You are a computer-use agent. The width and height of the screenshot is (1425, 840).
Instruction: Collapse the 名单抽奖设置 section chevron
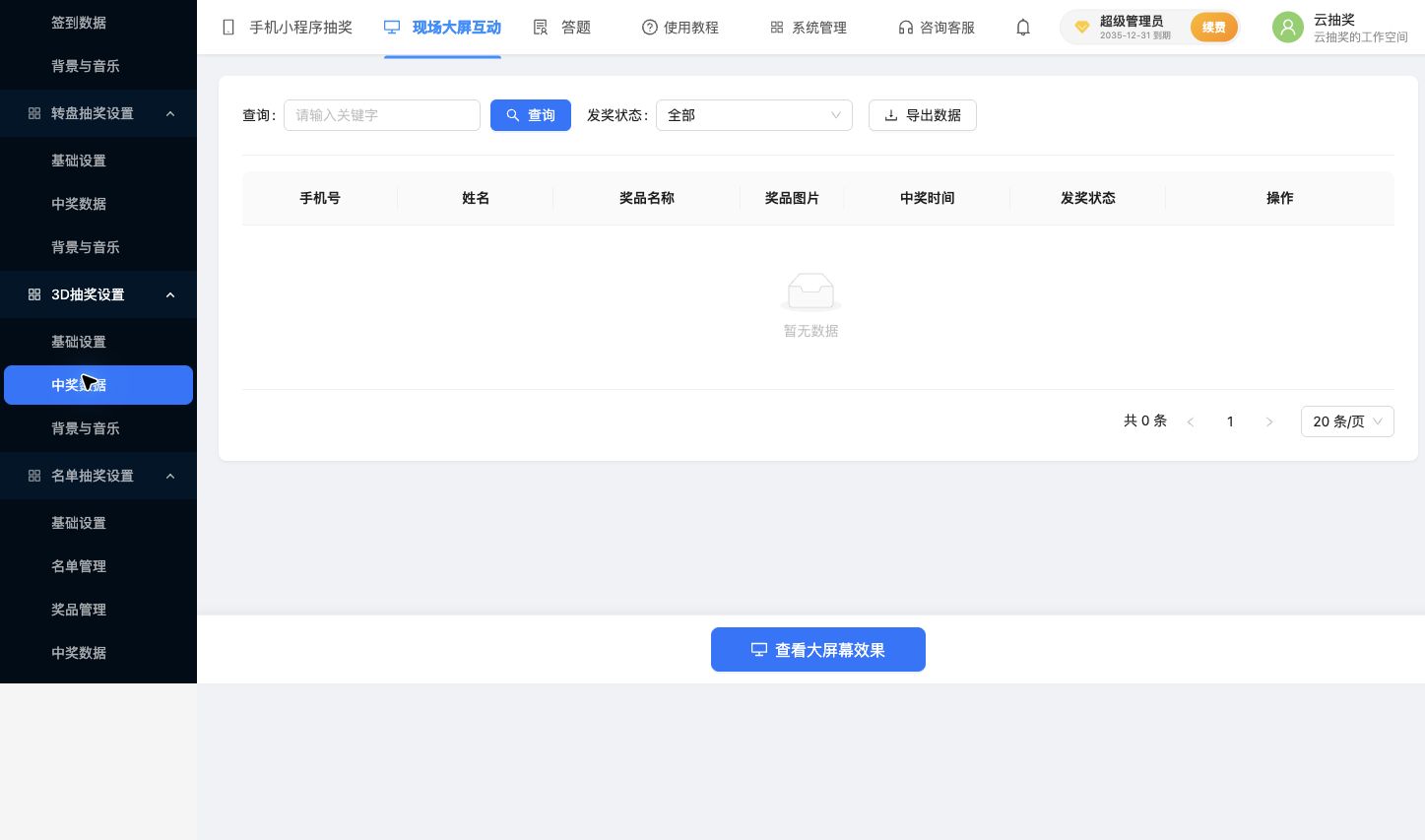pos(170,476)
